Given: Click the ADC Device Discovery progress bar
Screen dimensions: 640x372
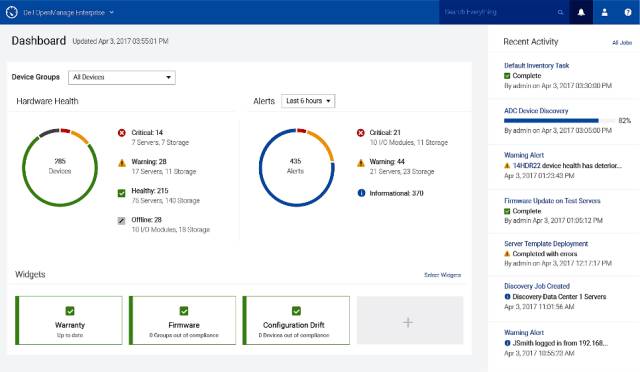Looking at the screenshot, I should click(559, 120).
